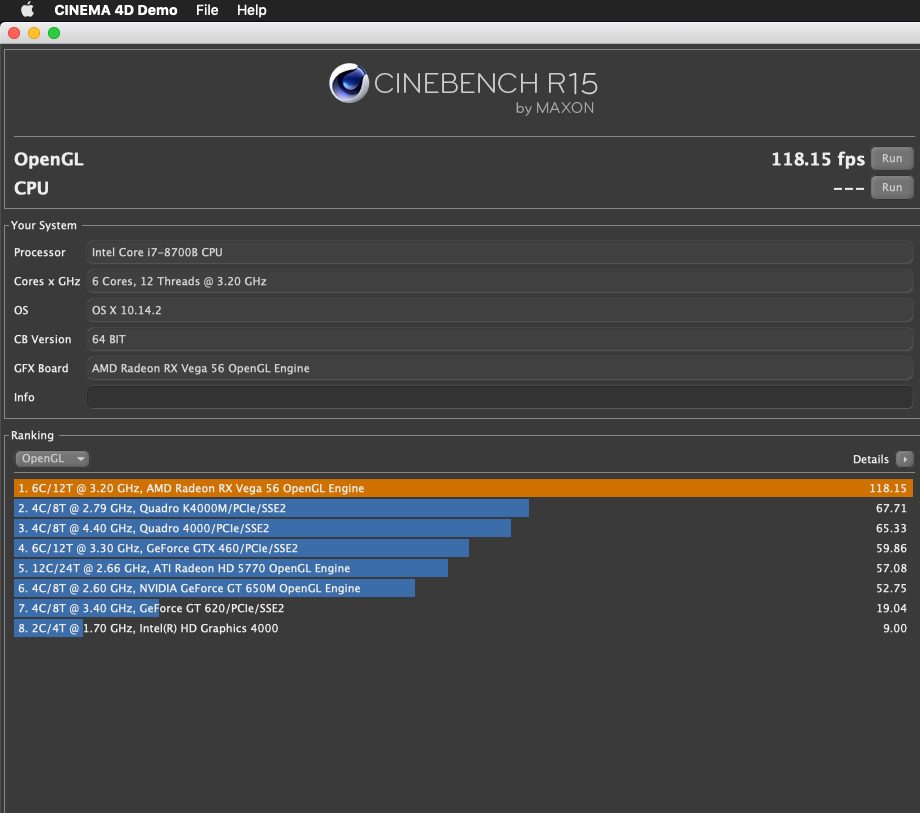Viewport: 920px width, 813px height.
Task: Run the CPU benchmark
Action: (x=891, y=188)
